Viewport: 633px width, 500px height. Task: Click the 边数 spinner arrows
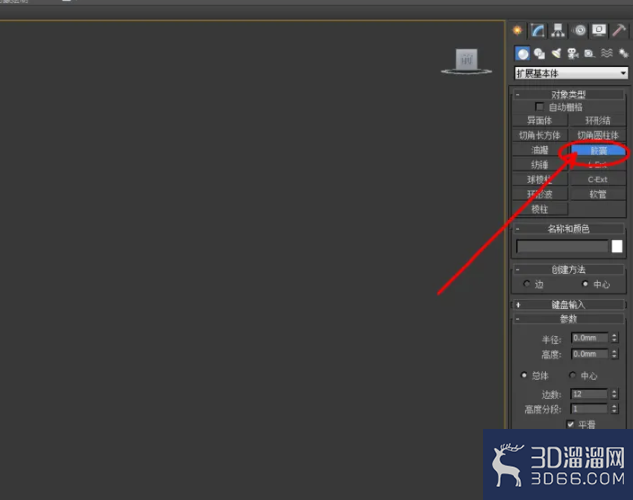point(614,394)
